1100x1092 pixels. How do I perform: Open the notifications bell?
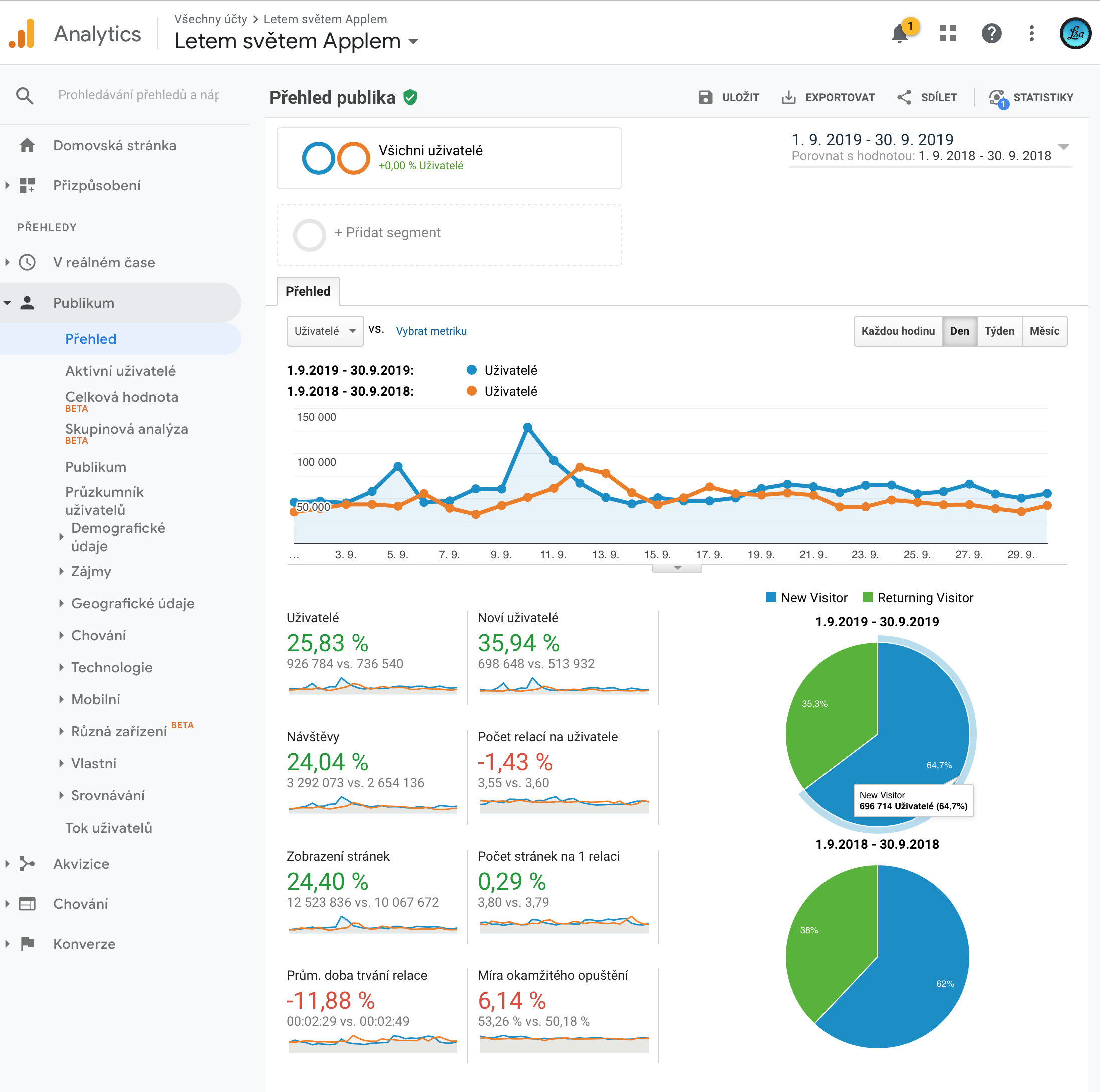900,33
